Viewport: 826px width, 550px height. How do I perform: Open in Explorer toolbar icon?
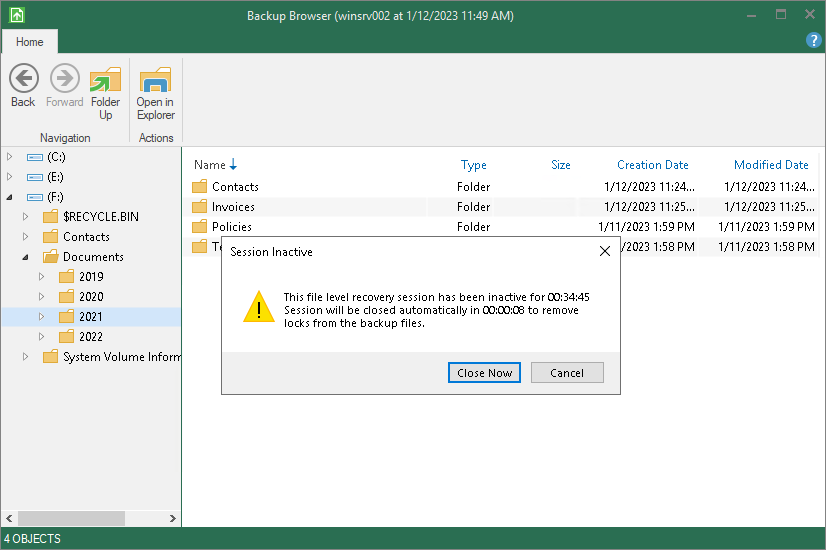click(x=155, y=80)
